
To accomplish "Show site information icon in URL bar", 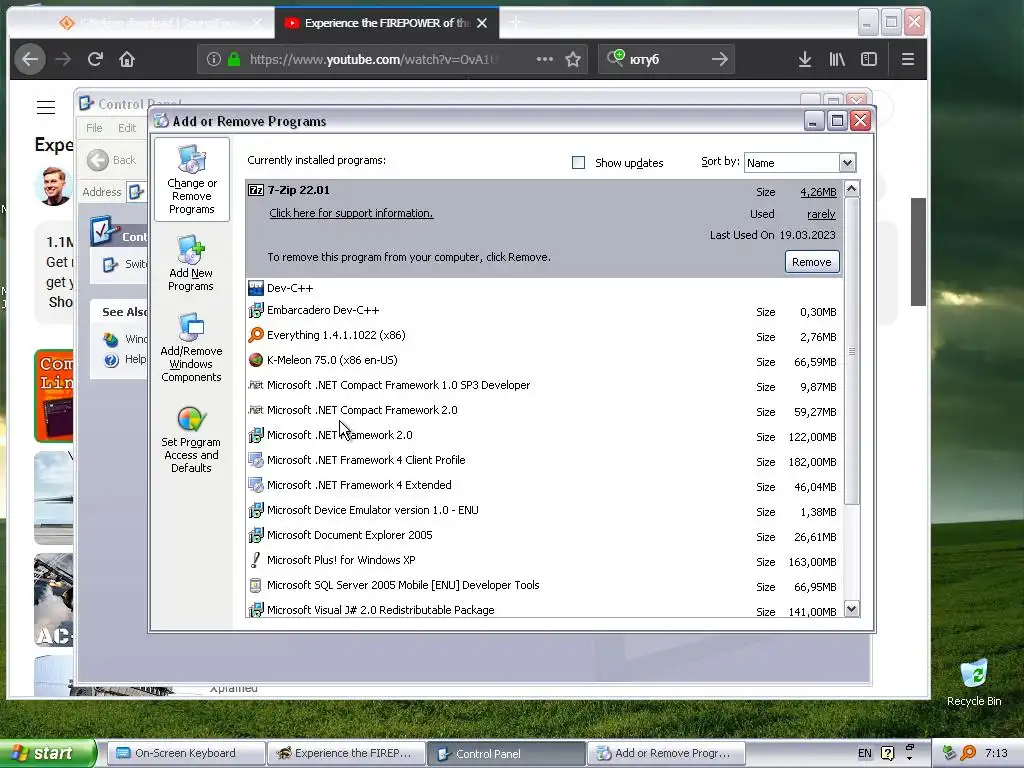I will pyautogui.click(x=214, y=59).
